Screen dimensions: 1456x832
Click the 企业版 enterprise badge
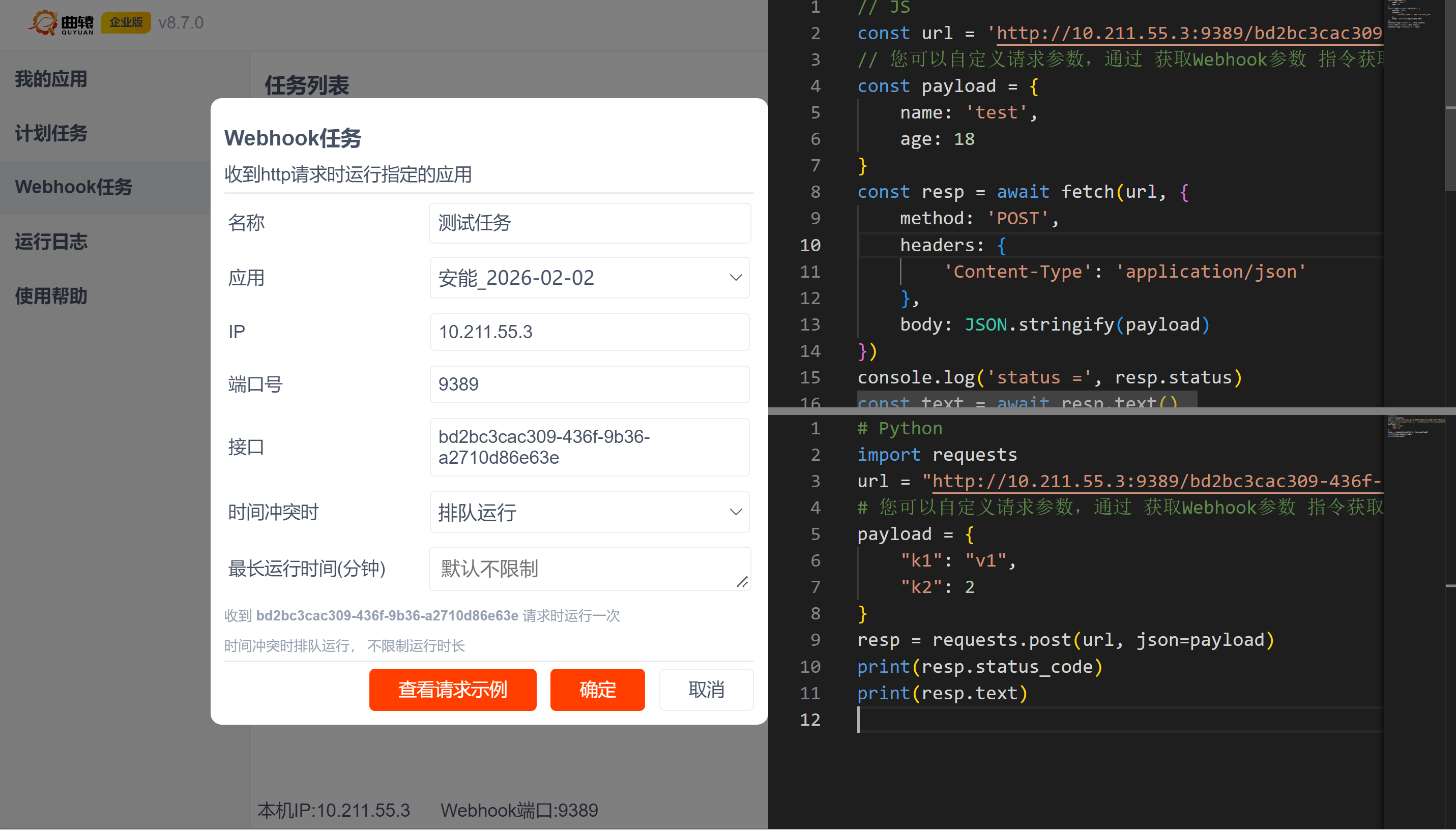coord(126,23)
